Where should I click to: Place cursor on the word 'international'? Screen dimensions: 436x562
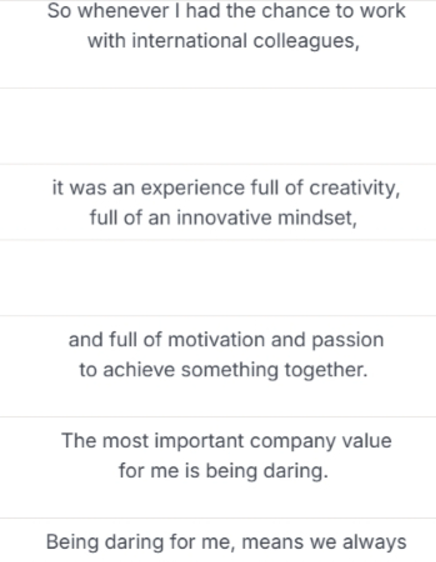pos(189,41)
